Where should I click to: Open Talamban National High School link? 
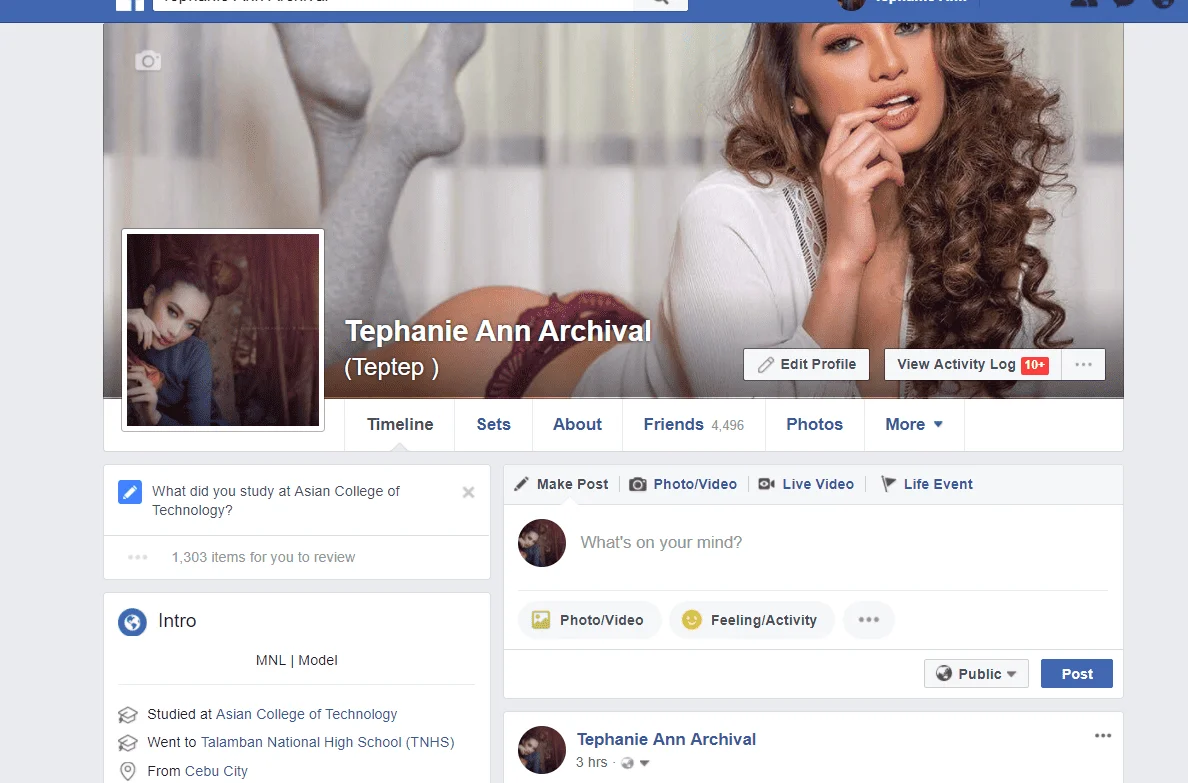(x=327, y=742)
